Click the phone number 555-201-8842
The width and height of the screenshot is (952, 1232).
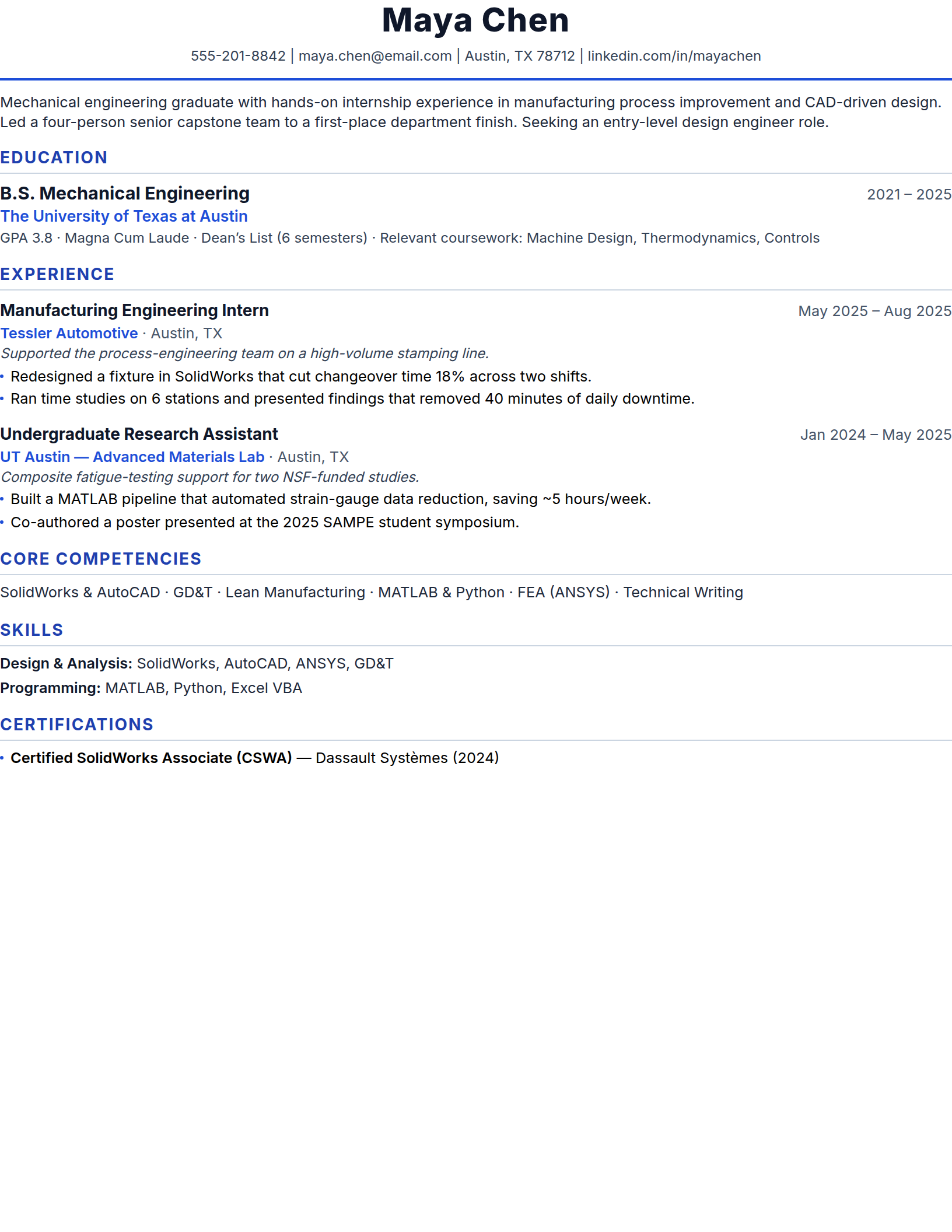tap(238, 56)
